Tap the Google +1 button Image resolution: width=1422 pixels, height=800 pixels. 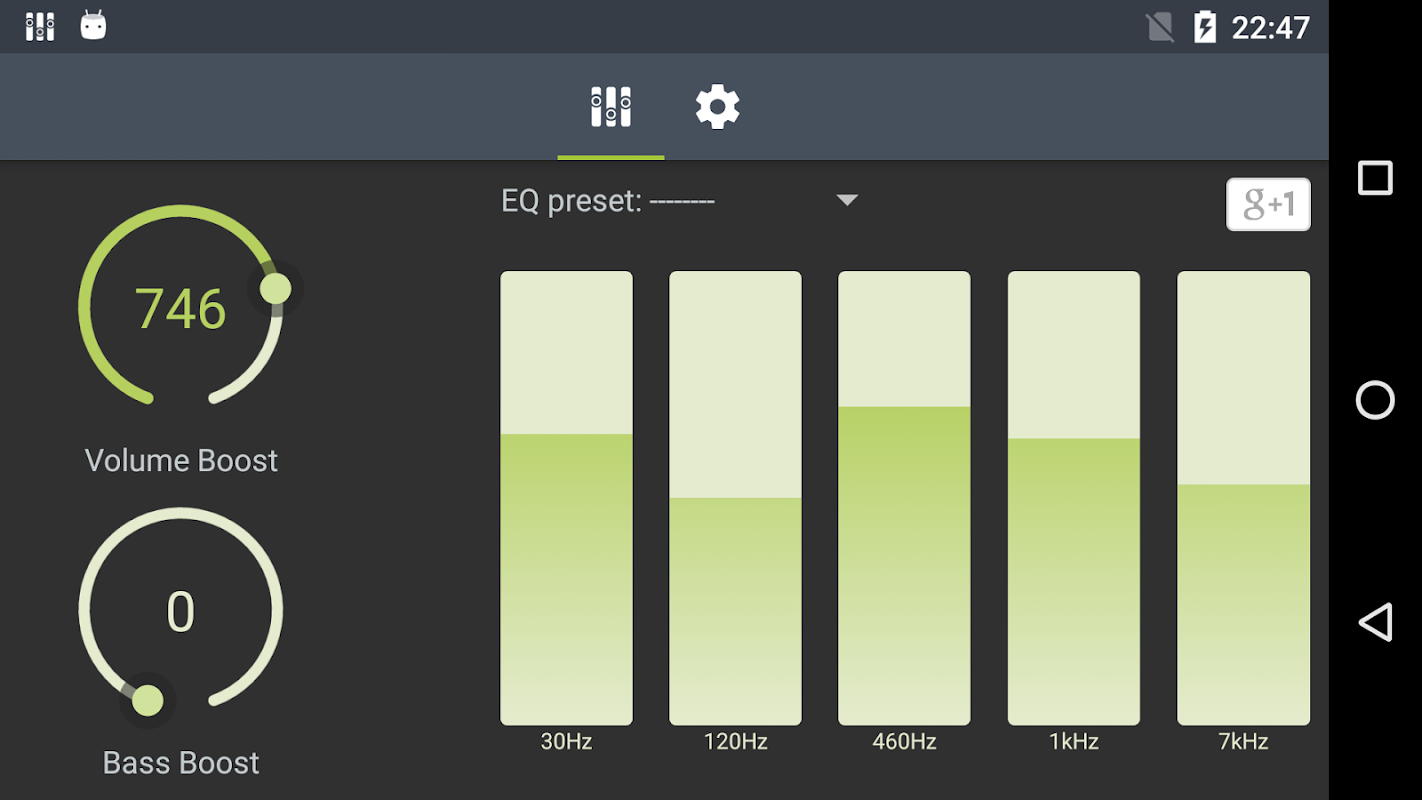point(1268,205)
